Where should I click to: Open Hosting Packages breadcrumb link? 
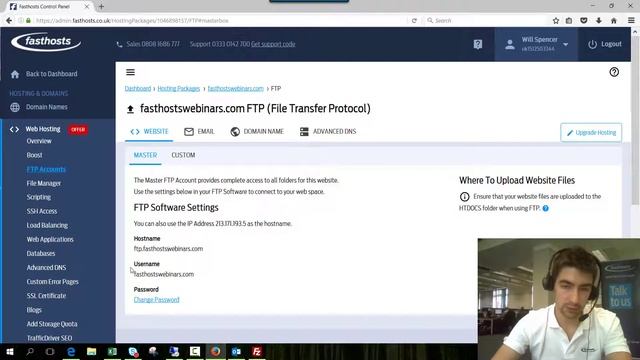(x=179, y=89)
